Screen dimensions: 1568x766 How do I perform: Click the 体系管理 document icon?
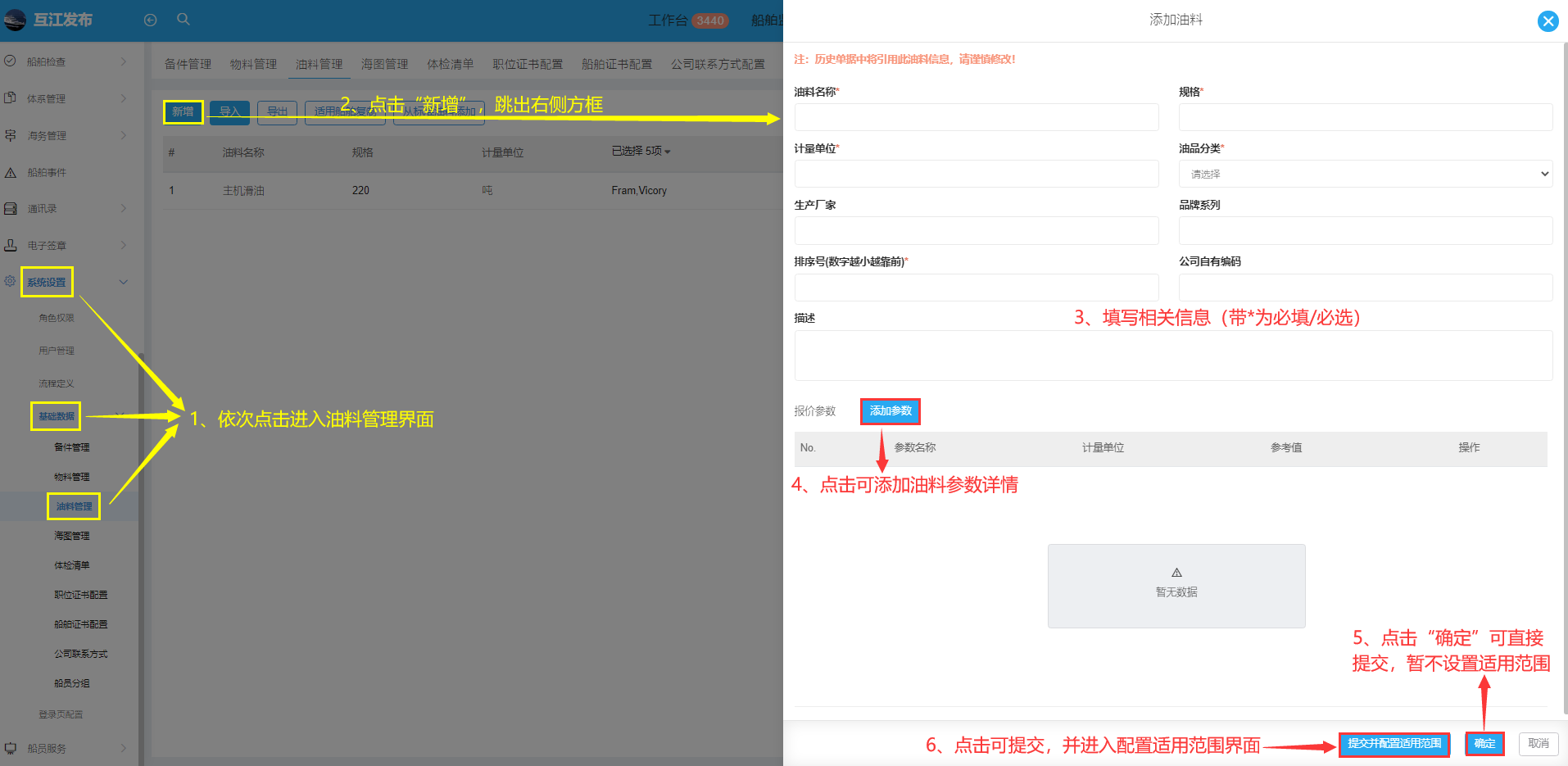pyautogui.click(x=11, y=98)
